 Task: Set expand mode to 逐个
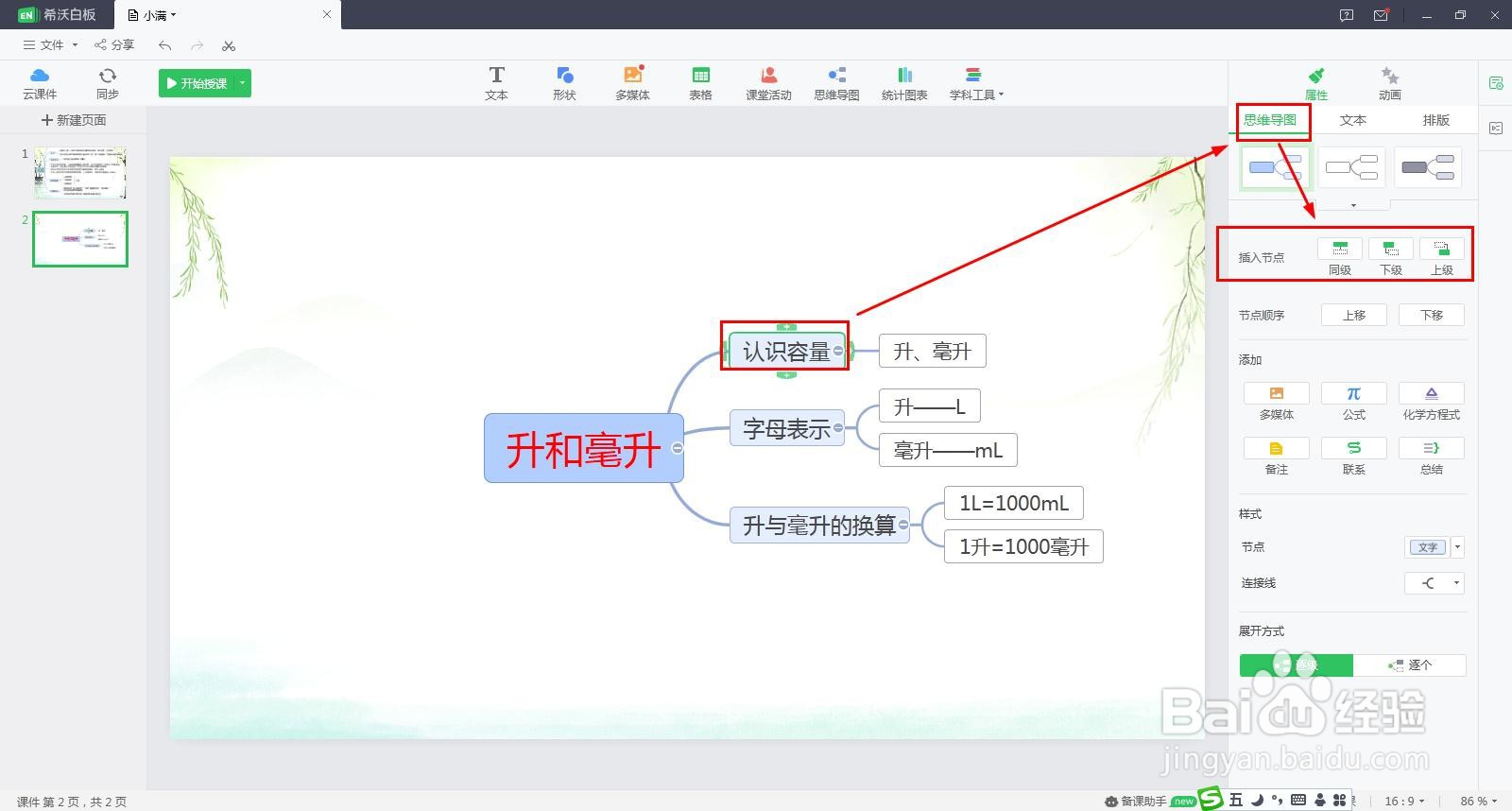click(1409, 665)
